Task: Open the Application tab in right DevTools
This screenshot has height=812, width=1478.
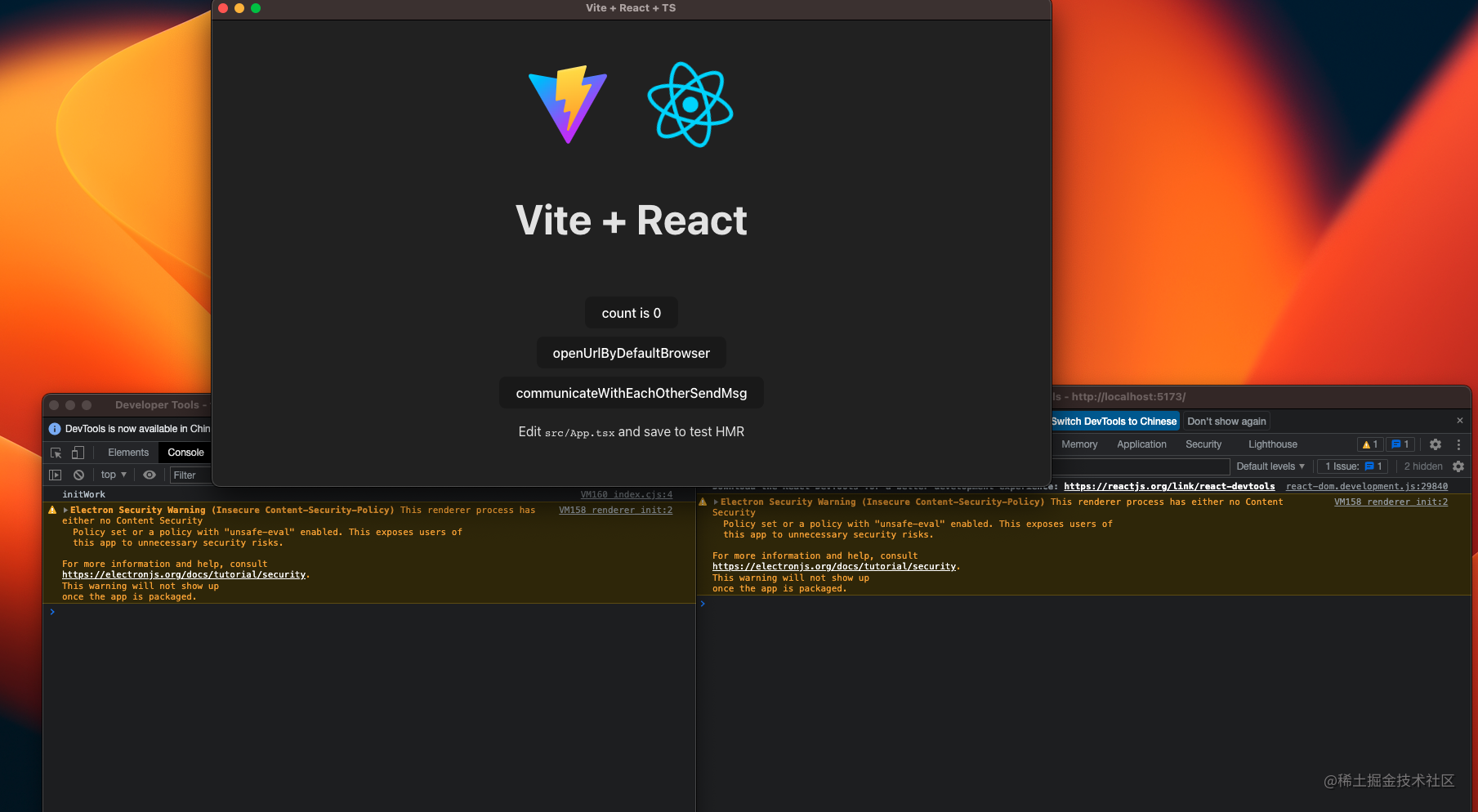Action: coord(1141,444)
